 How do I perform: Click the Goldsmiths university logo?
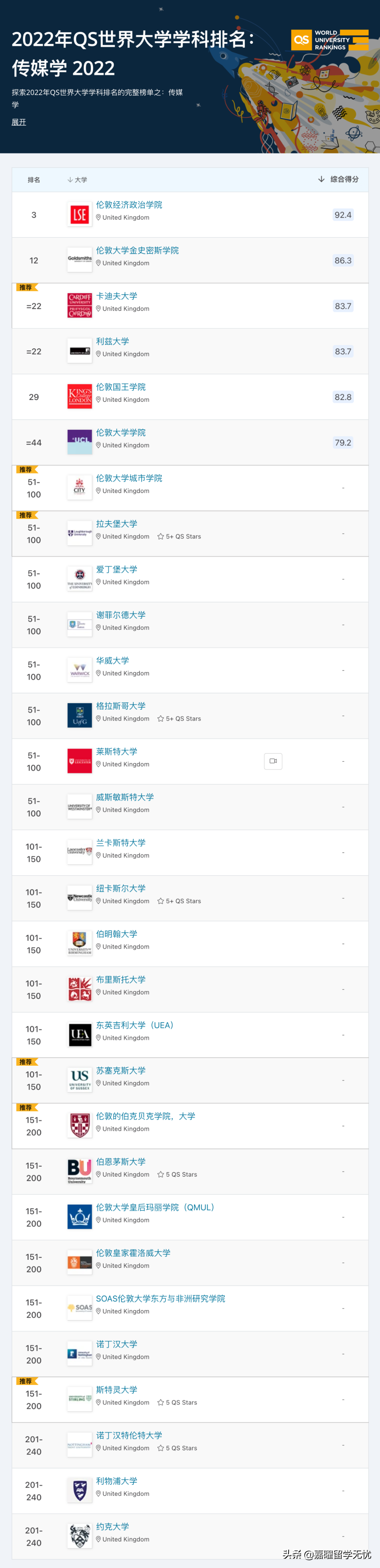tap(79, 259)
